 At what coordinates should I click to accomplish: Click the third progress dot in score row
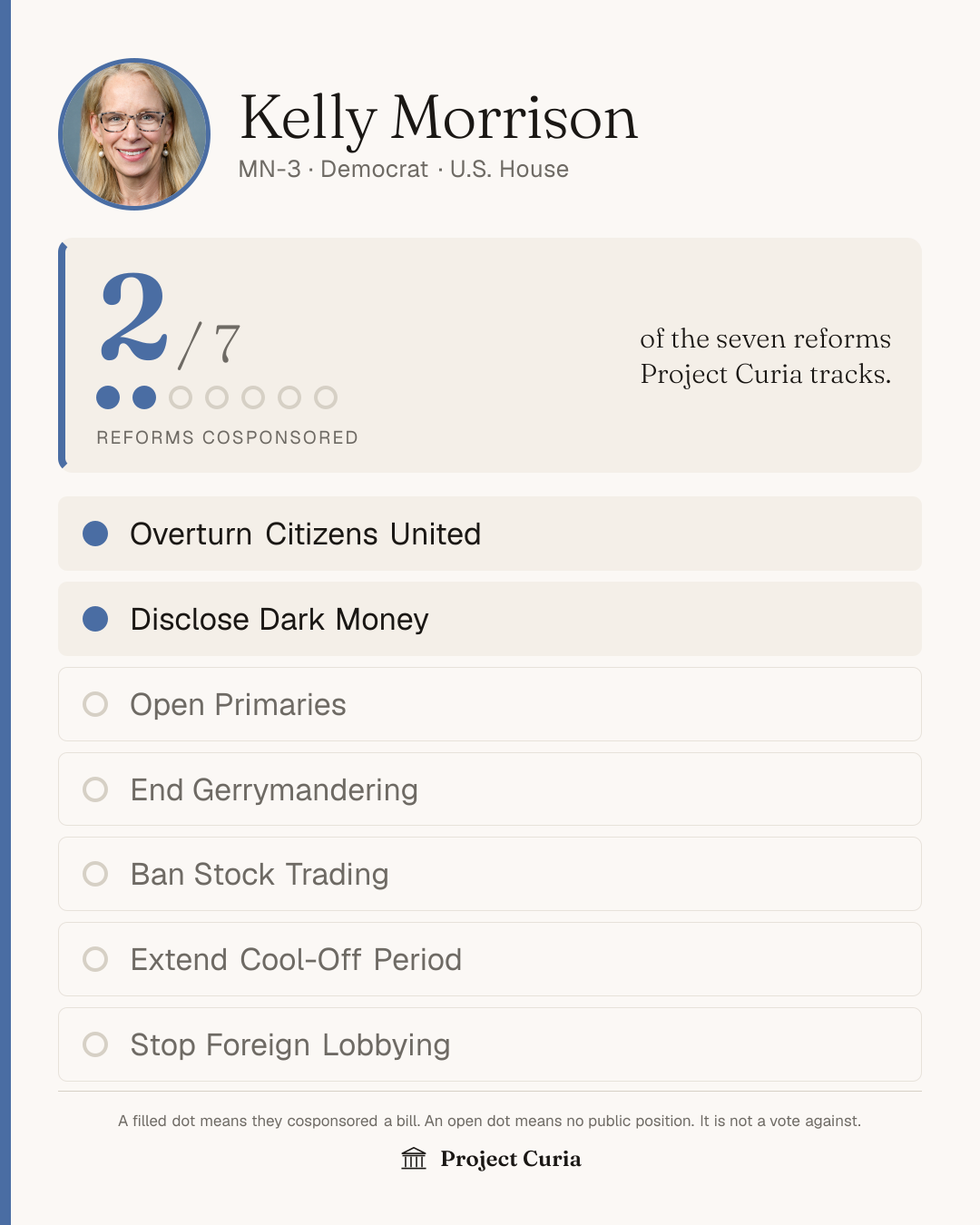click(181, 397)
